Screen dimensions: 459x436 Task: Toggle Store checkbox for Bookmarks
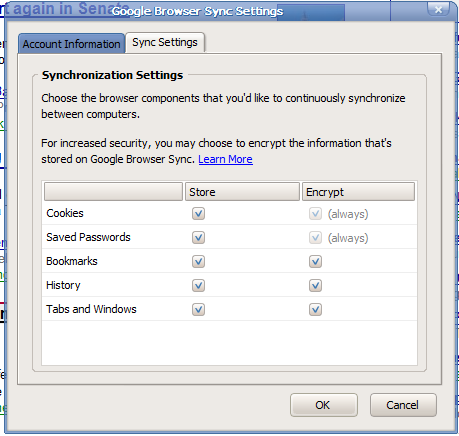(198, 262)
